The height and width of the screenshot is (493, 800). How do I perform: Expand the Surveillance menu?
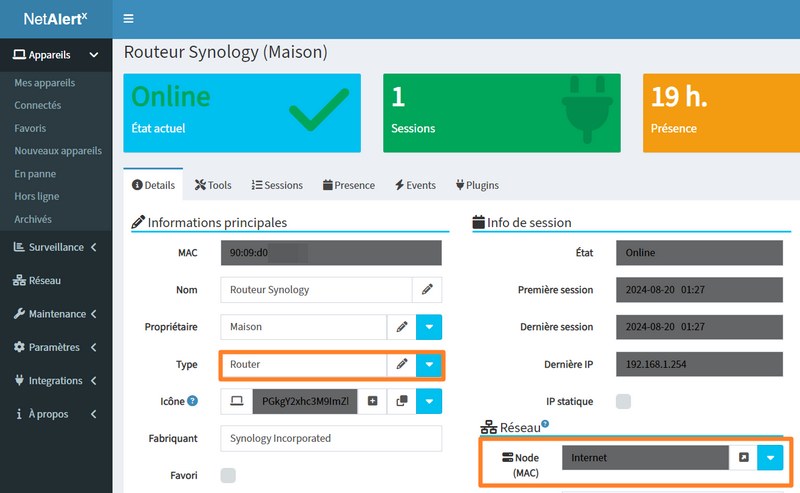tap(56, 247)
